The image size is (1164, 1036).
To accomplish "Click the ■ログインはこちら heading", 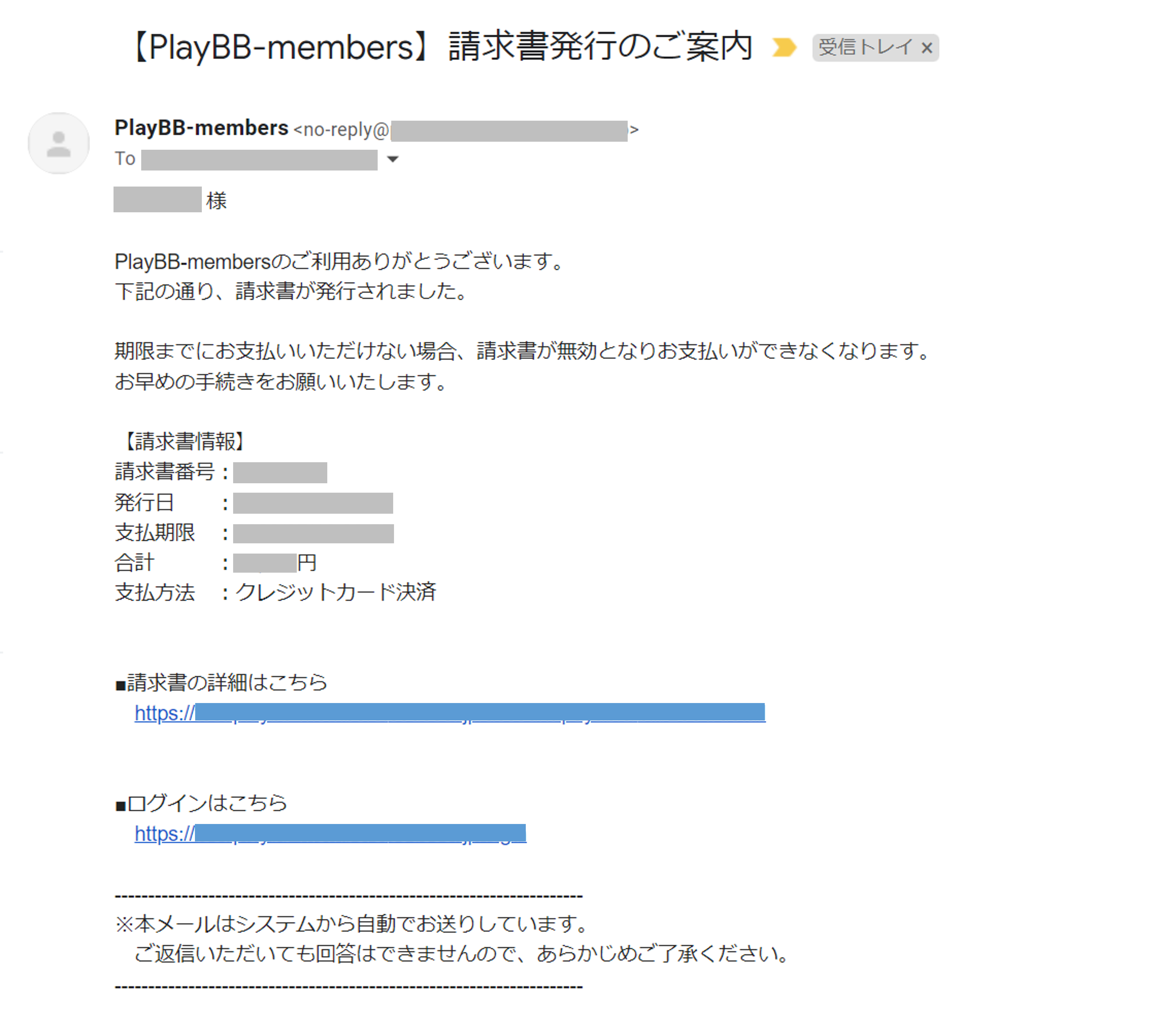I will 202,803.
